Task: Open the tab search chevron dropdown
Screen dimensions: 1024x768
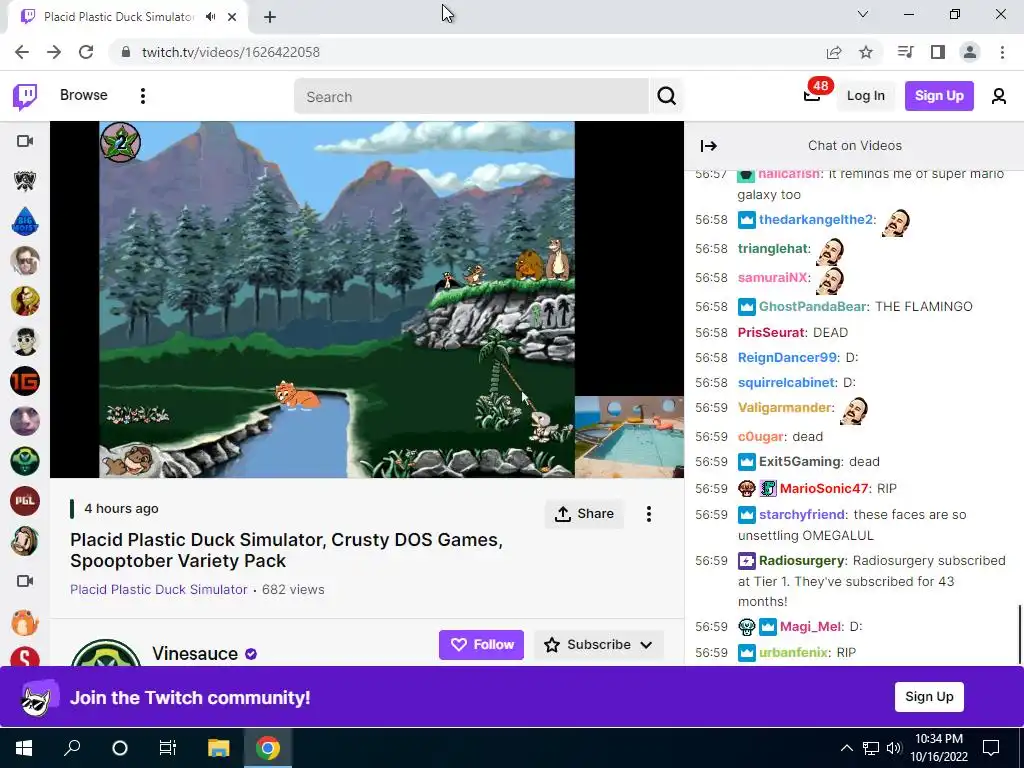Action: tap(863, 14)
